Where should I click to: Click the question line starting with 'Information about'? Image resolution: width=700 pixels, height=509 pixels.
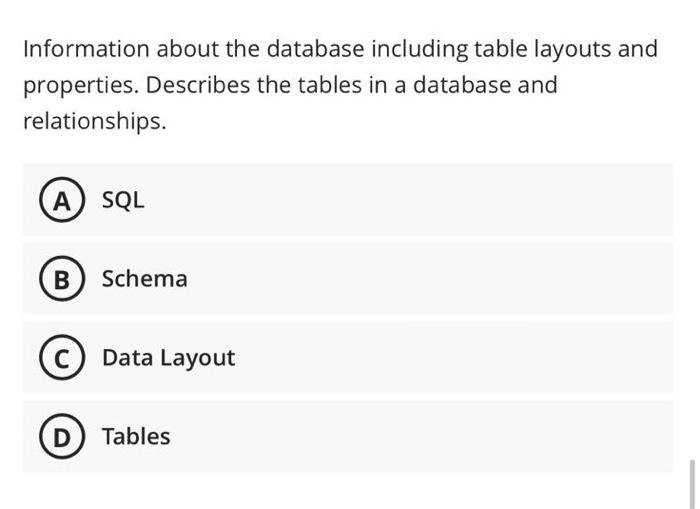(x=340, y=49)
